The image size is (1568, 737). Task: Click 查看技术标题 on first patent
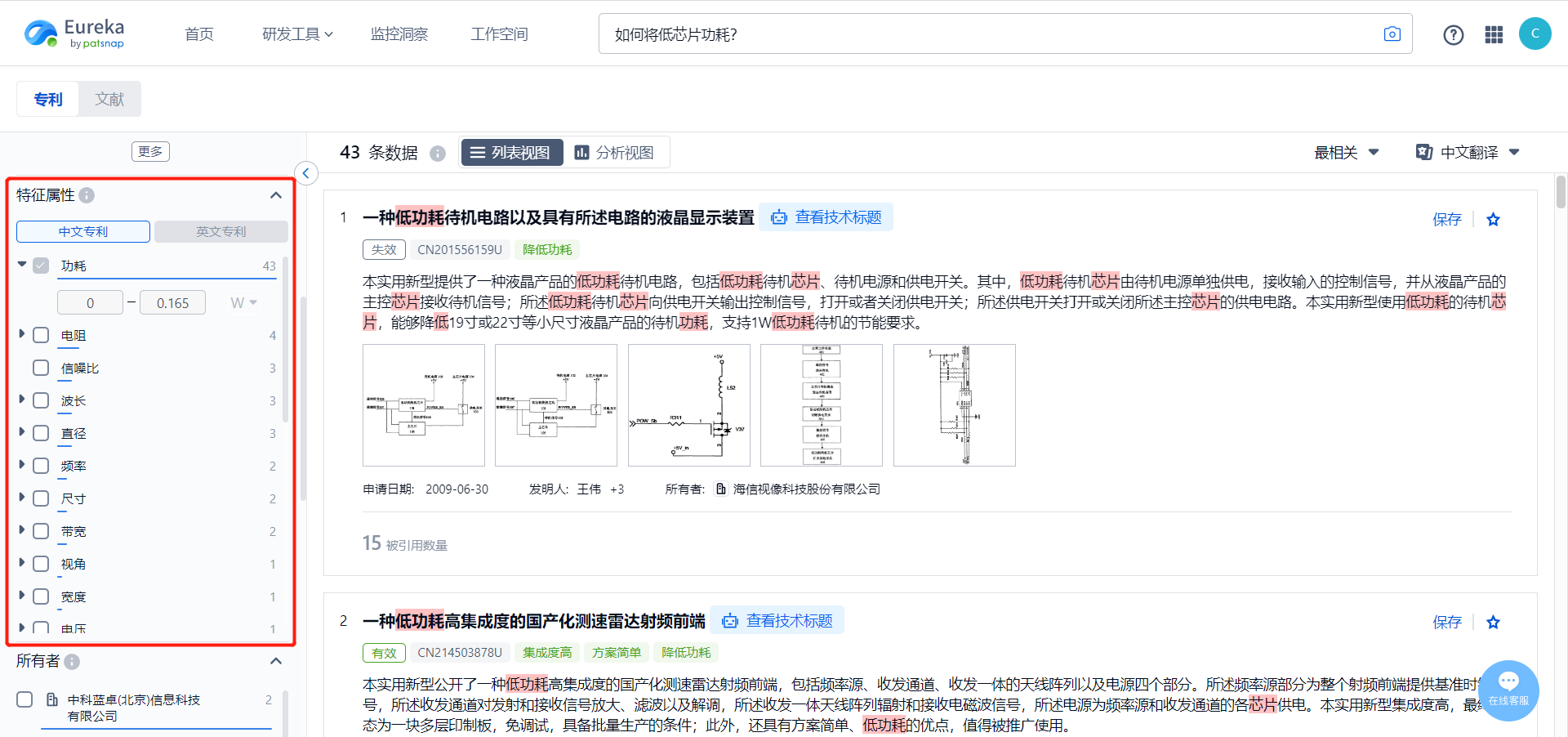click(826, 217)
